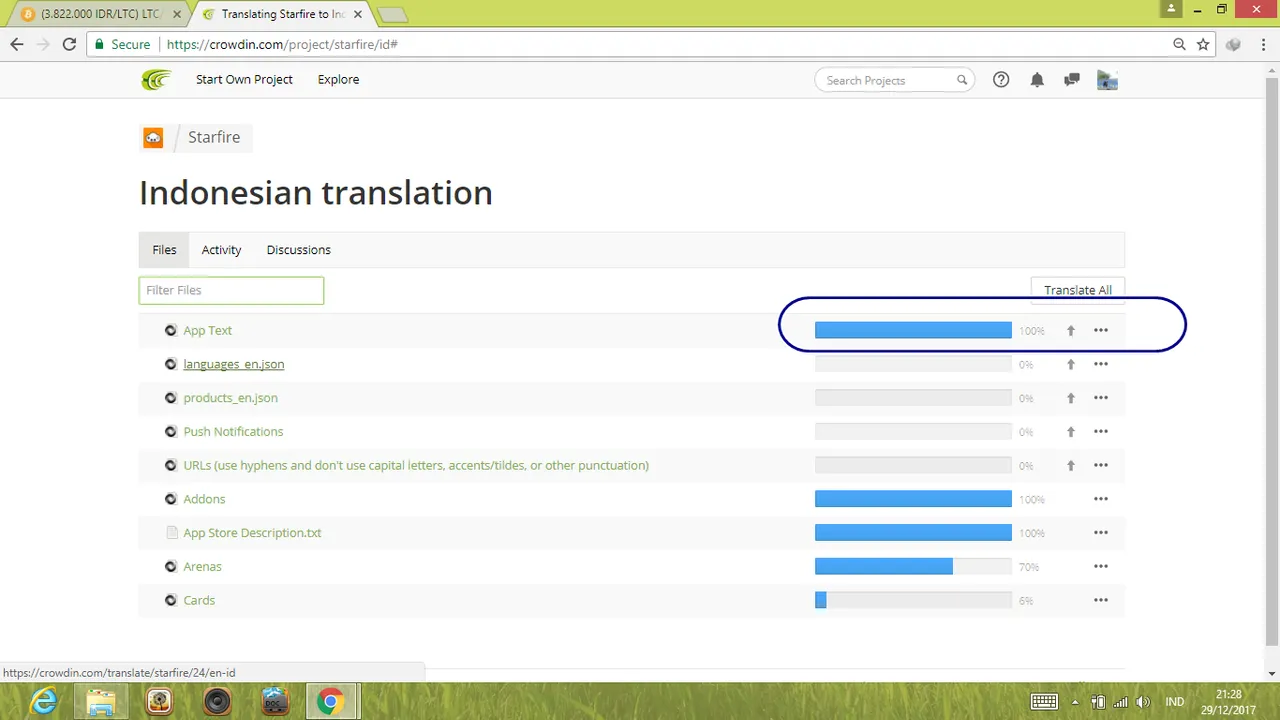Click the Chrome icon in taskbar
The height and width of the screenshot is (720, 1280).
coord(330,702)
